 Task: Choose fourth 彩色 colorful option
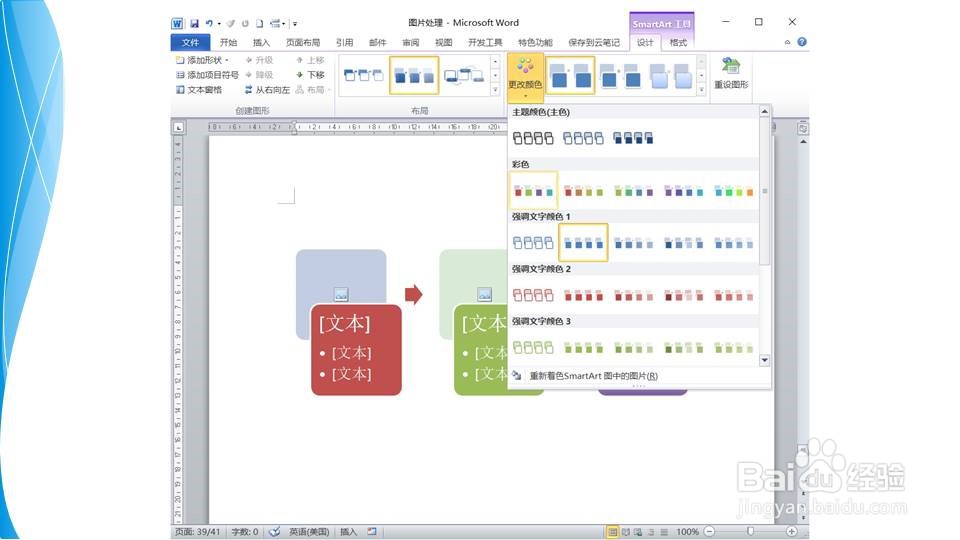coord(683,190)
